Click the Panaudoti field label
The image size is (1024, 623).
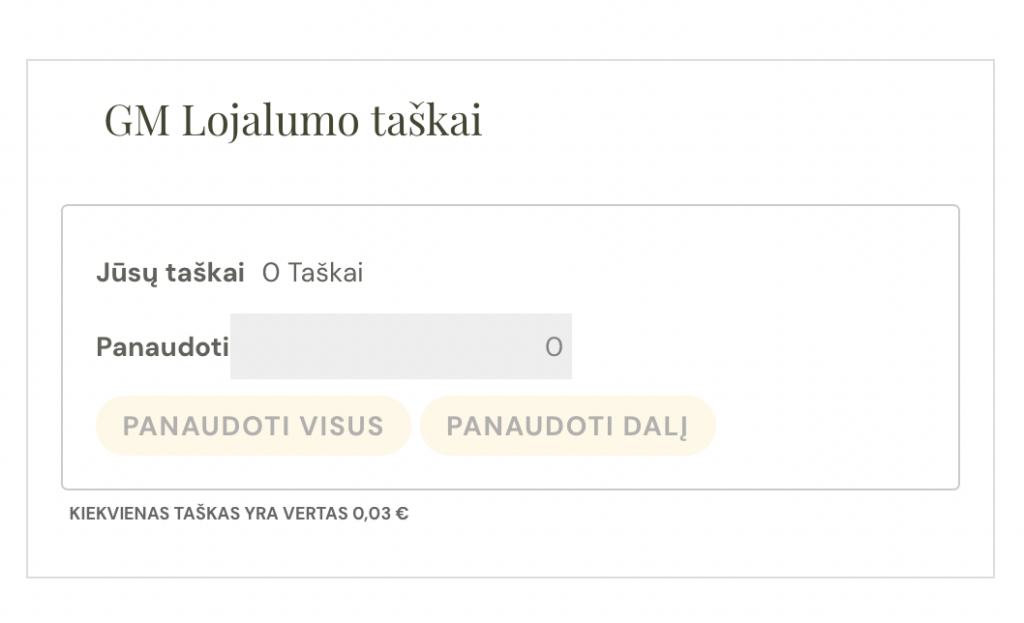pyautogui.click(x=162, y=347)
